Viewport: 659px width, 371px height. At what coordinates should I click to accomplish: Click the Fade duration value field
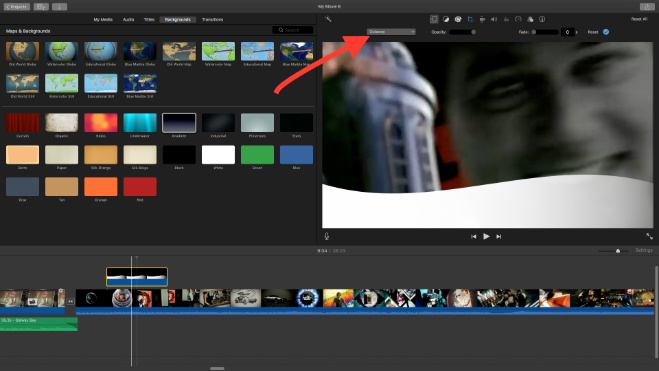tap(567, 32)
